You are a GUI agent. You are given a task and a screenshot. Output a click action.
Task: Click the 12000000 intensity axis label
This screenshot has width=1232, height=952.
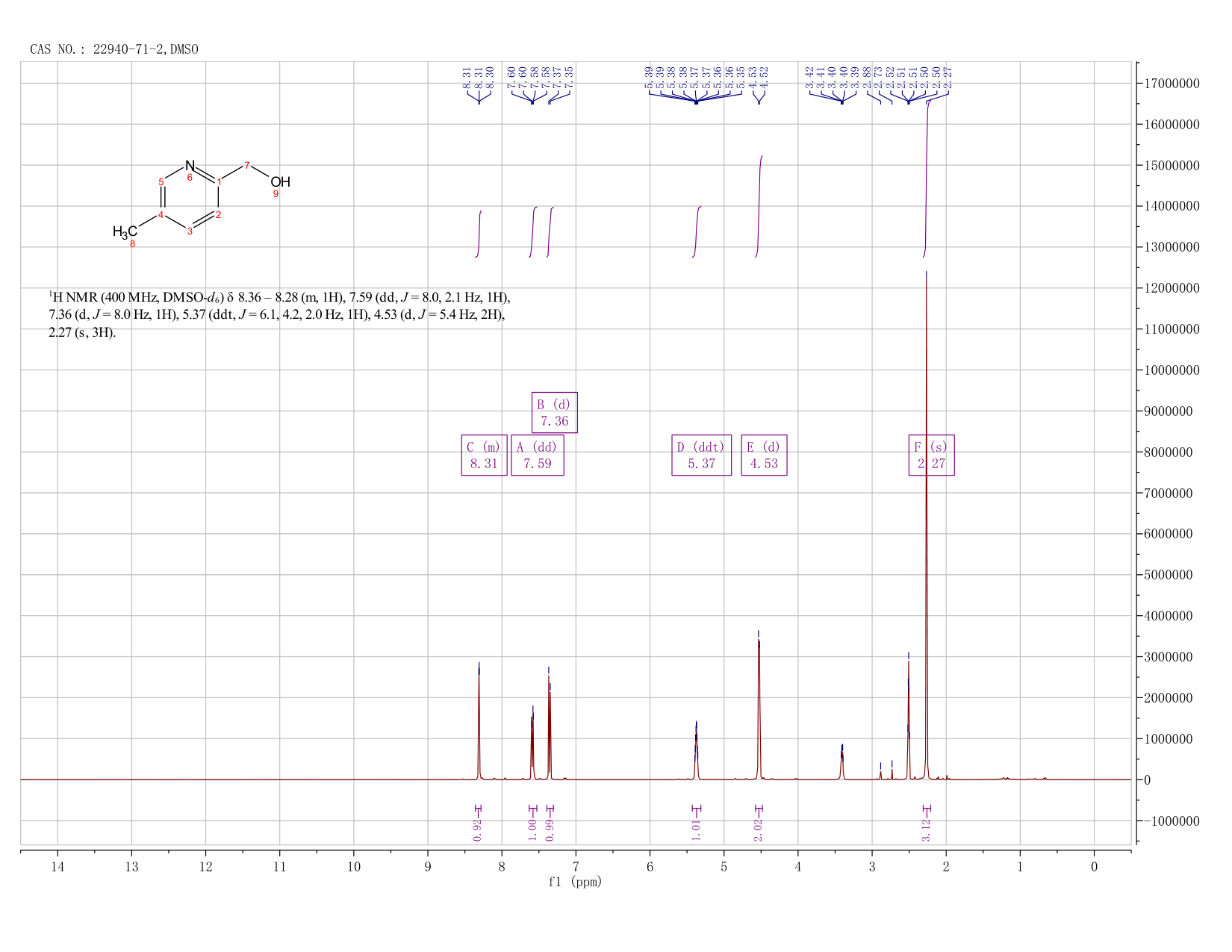pyautogui.click(x=1171, y=288)
